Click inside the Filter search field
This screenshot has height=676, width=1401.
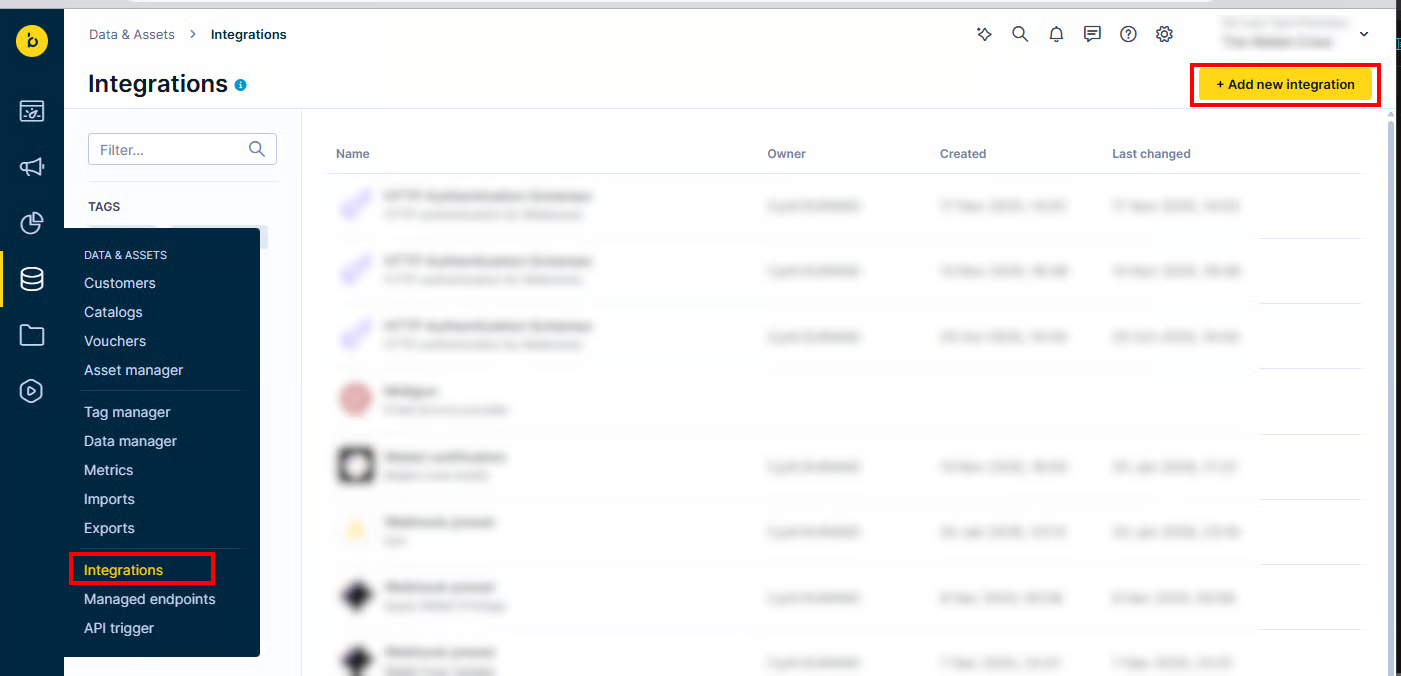170,148
